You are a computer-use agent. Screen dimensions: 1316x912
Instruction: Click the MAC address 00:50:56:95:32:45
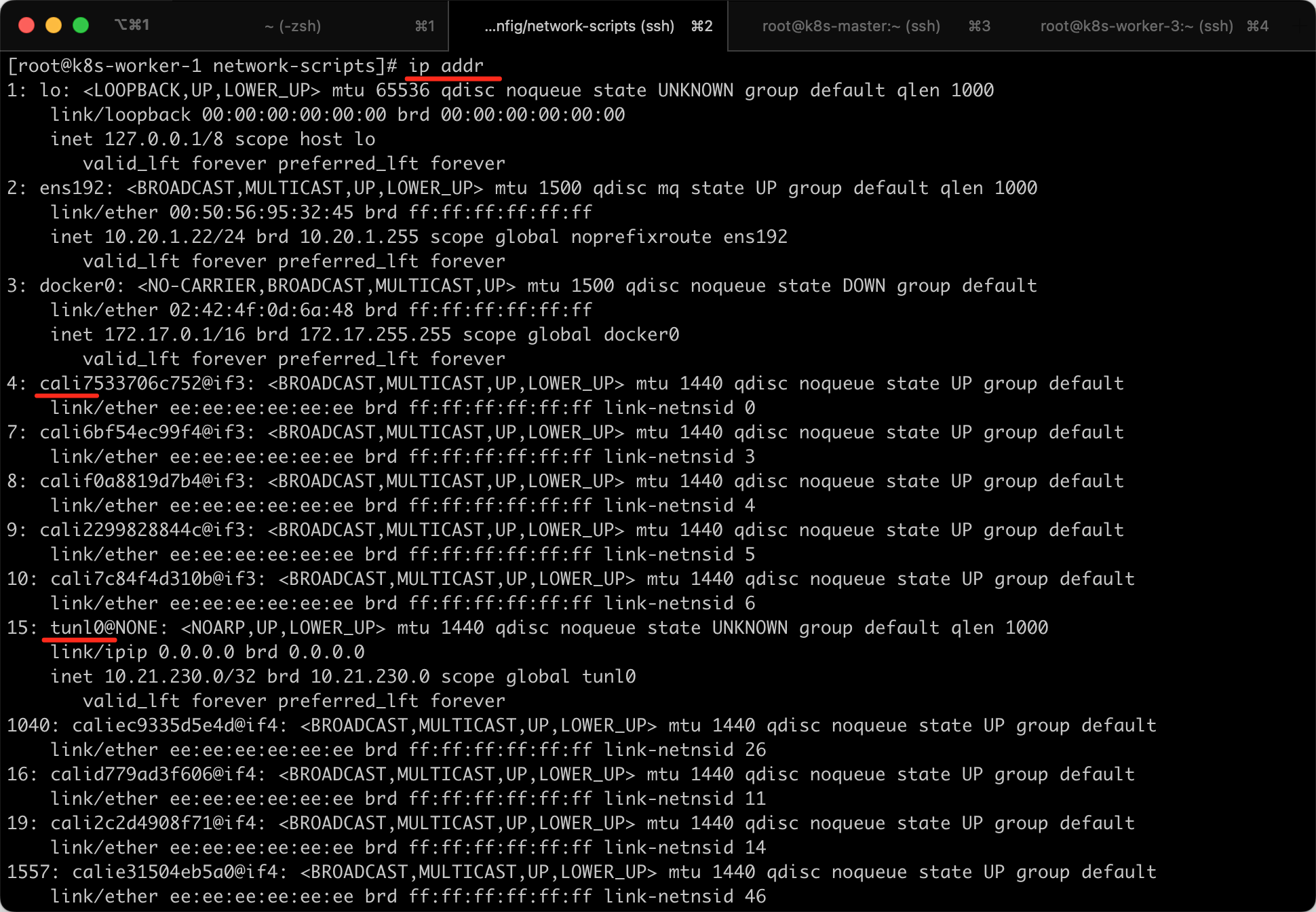[261, 212]
